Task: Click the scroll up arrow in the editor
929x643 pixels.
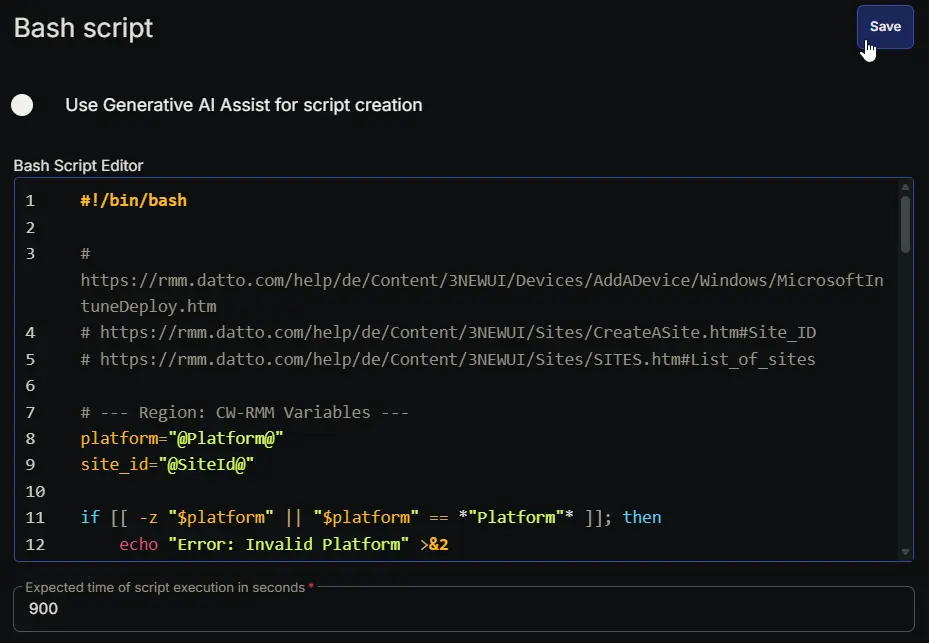Action: (906, 186)
